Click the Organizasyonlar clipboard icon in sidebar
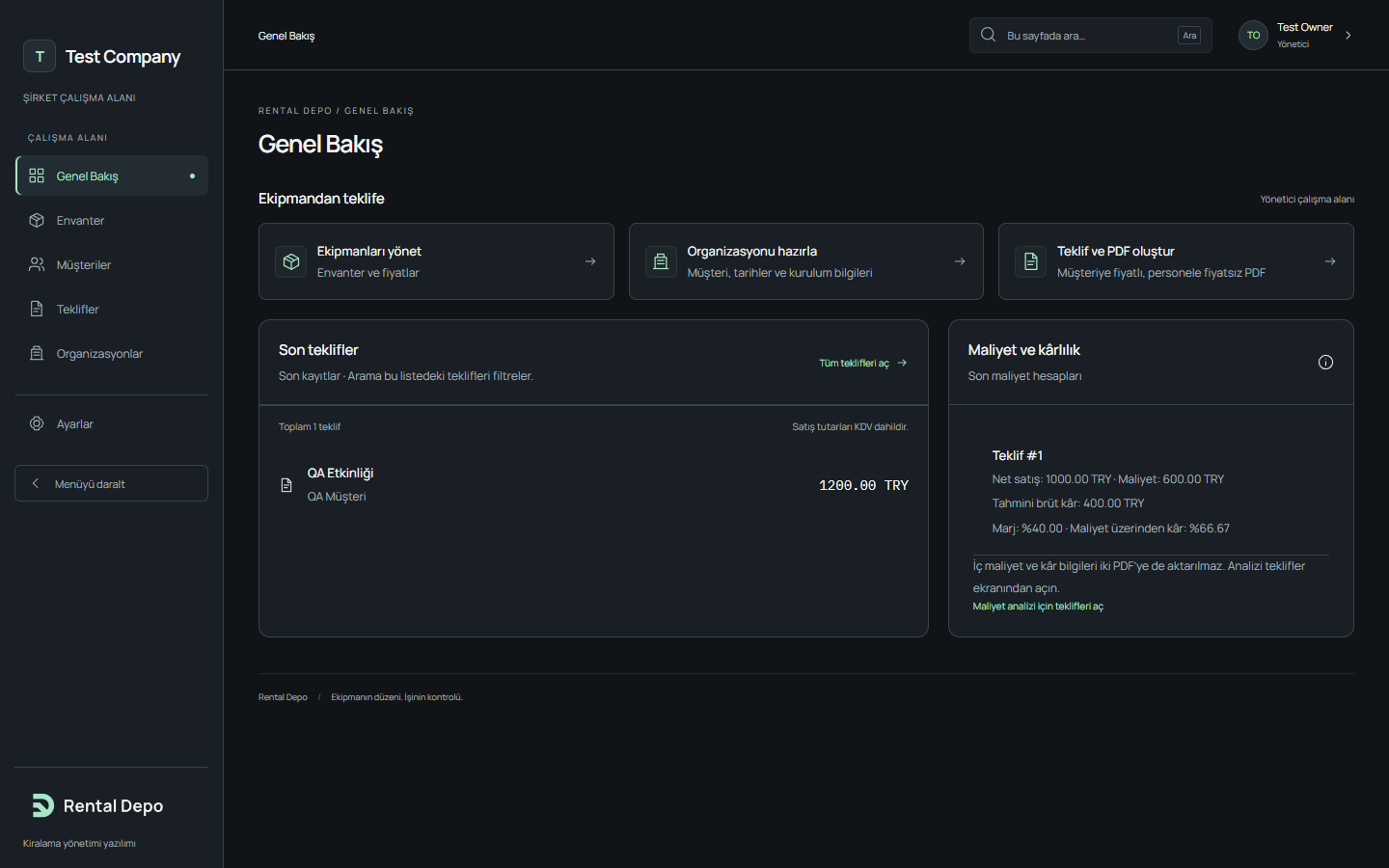Viewport: 1389px width, 868px height. coord(37,353)
